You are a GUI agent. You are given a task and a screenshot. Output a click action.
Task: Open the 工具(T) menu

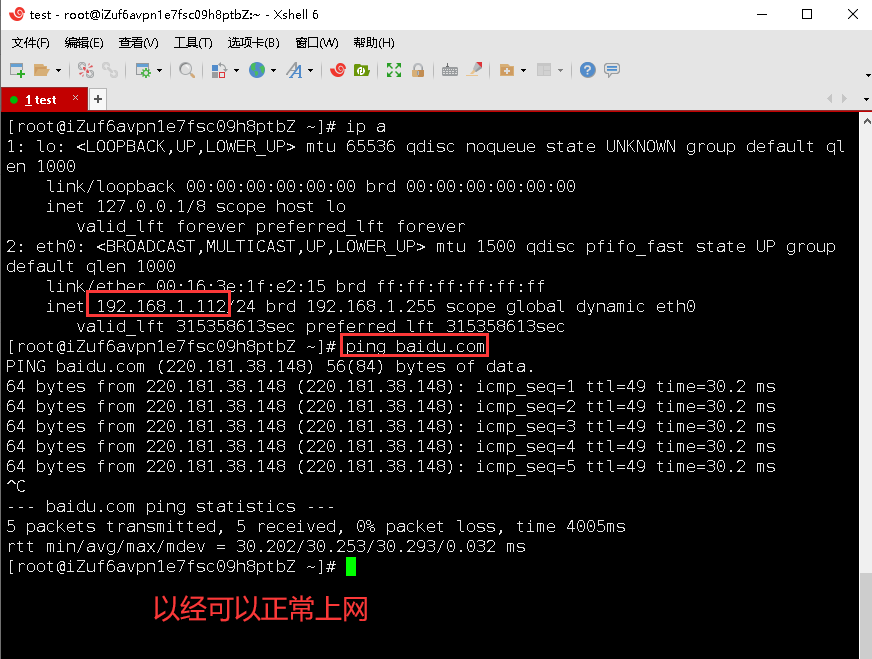[193, 43]
